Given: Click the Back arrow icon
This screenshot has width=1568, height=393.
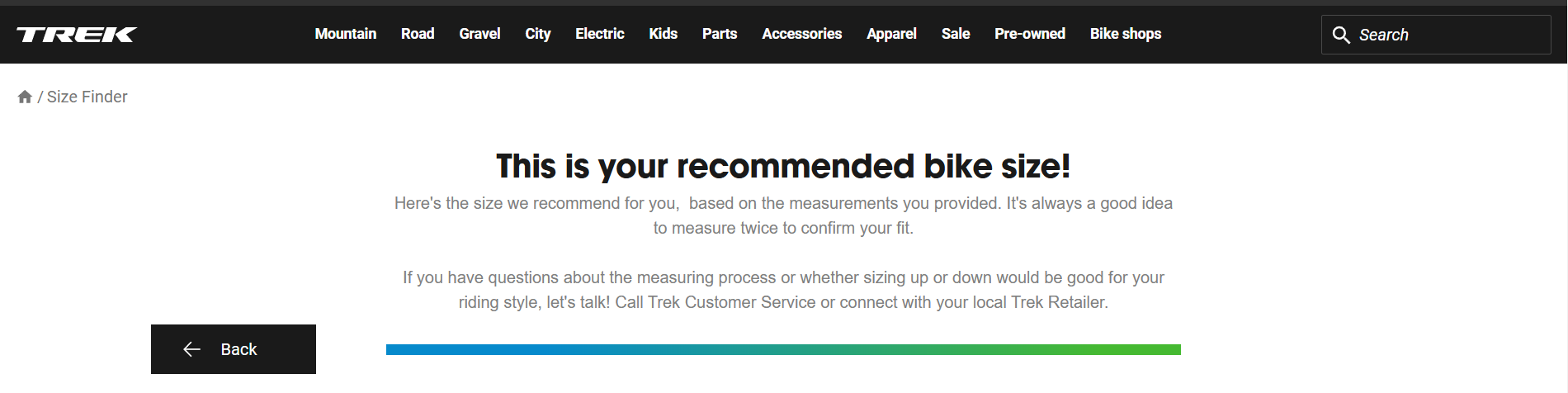Looking at the screenshot, I should (191, 349).
